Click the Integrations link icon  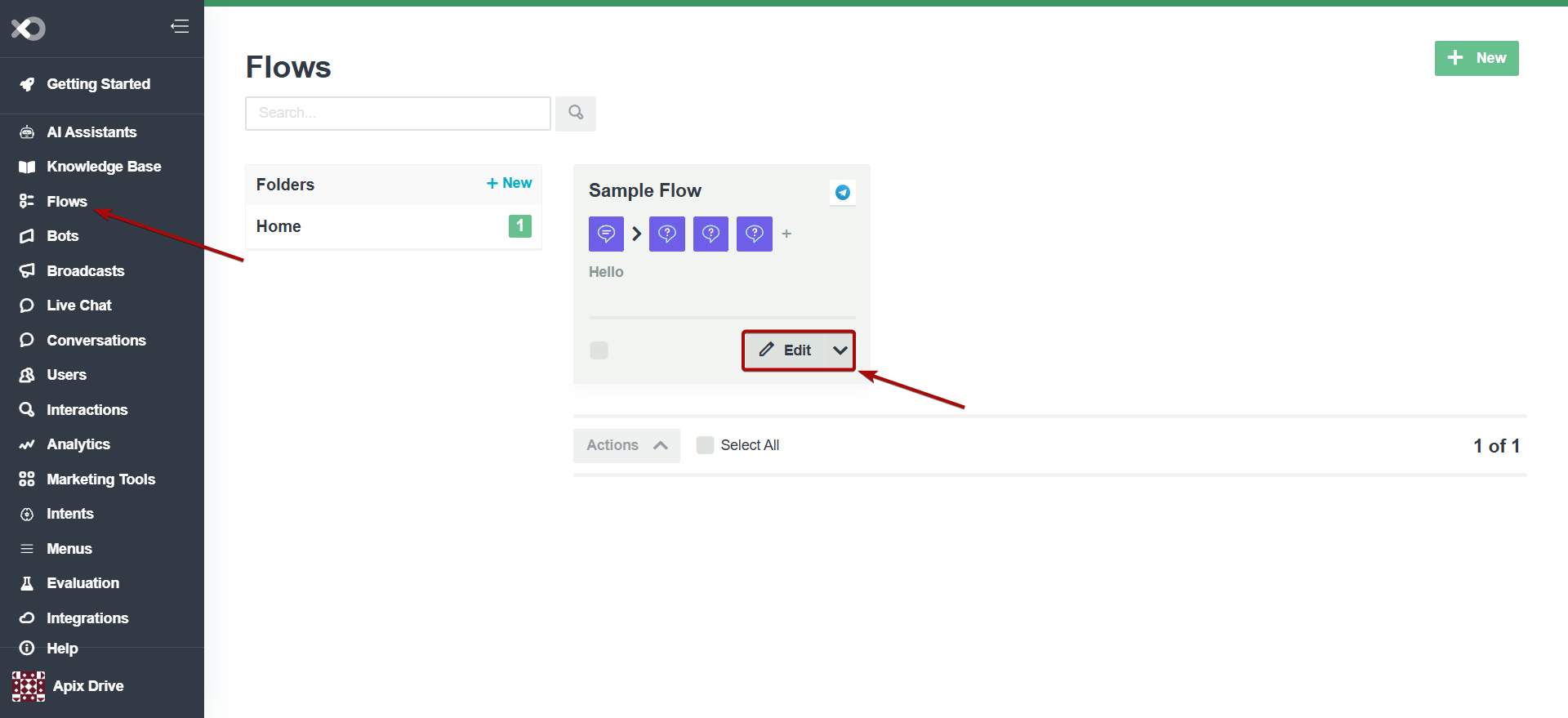coord(27,618)
